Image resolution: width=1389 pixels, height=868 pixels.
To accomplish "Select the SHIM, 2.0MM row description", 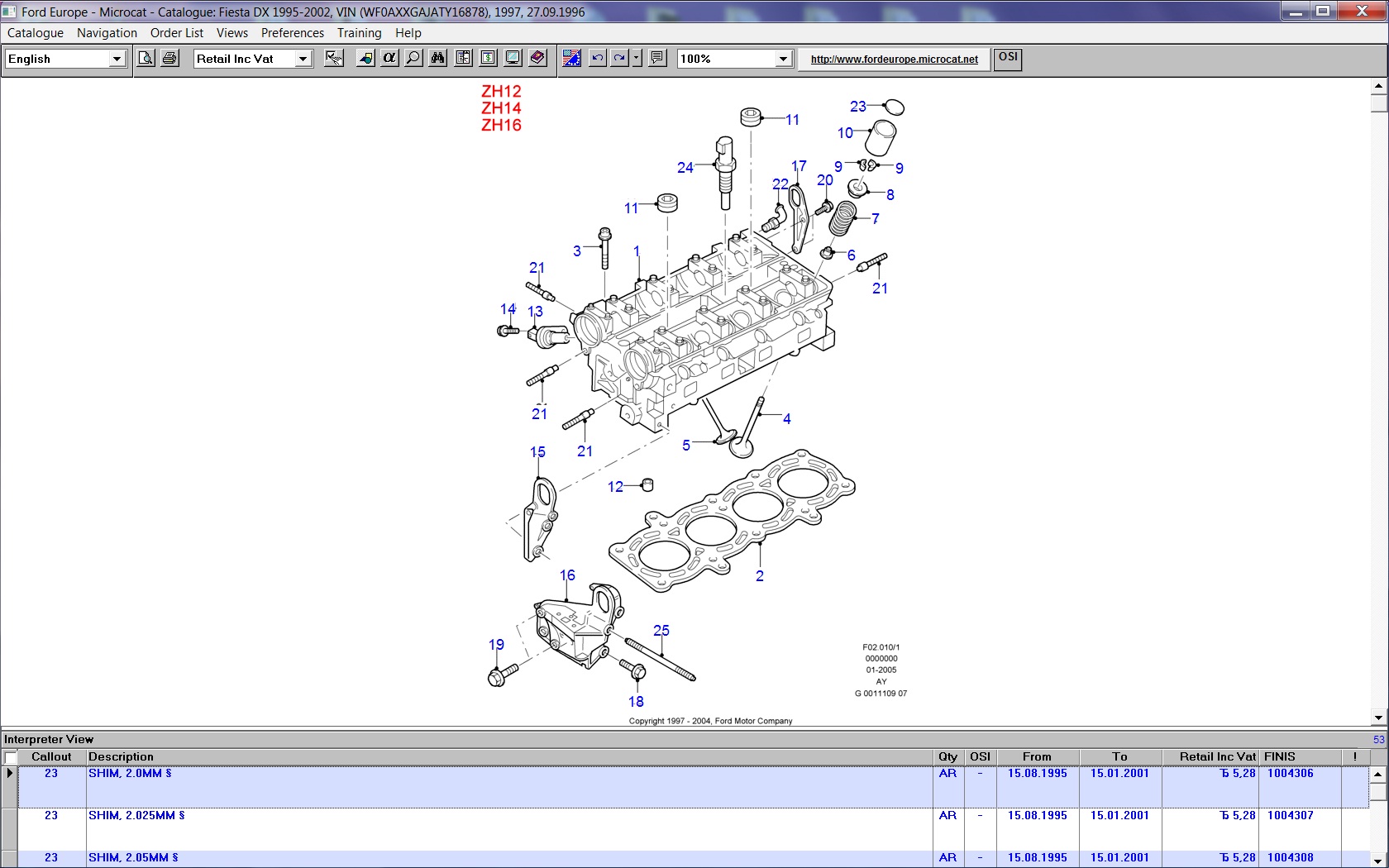I will pyautogui.click(x=130, y=774).
